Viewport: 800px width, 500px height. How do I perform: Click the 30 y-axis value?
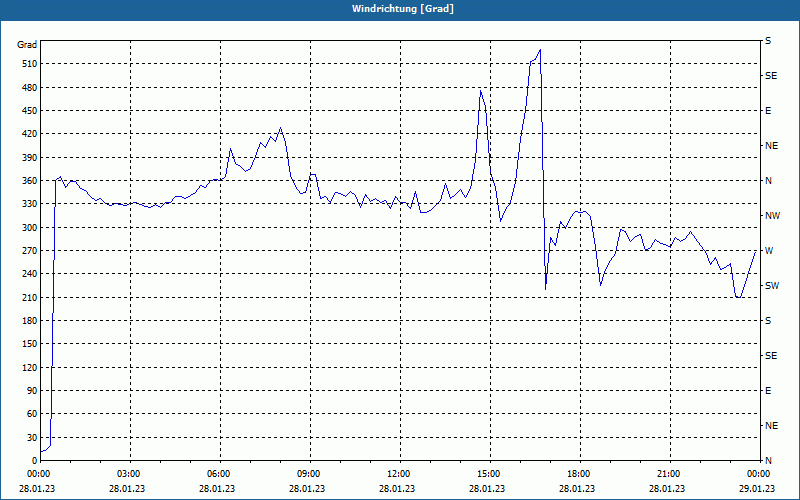pyautogui.click(x=32, y=437)
